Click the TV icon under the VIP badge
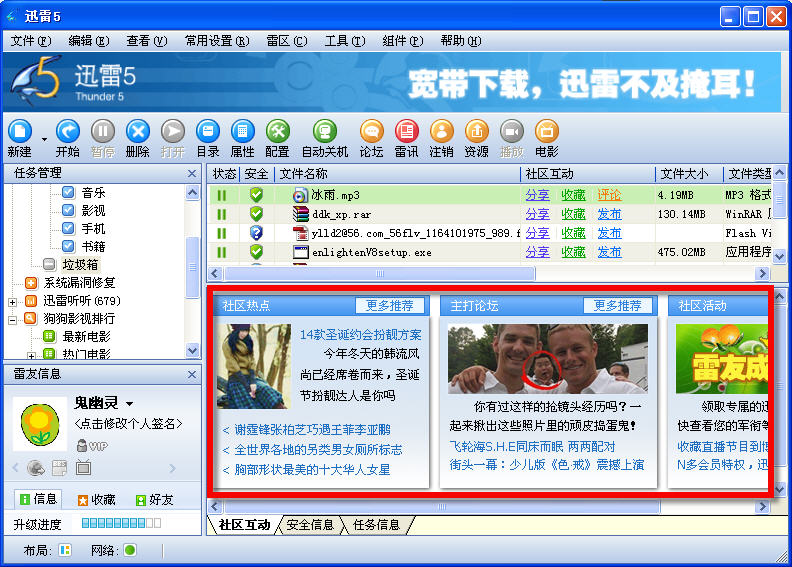This screenshot has height=567, width=792. pos(83,468)
